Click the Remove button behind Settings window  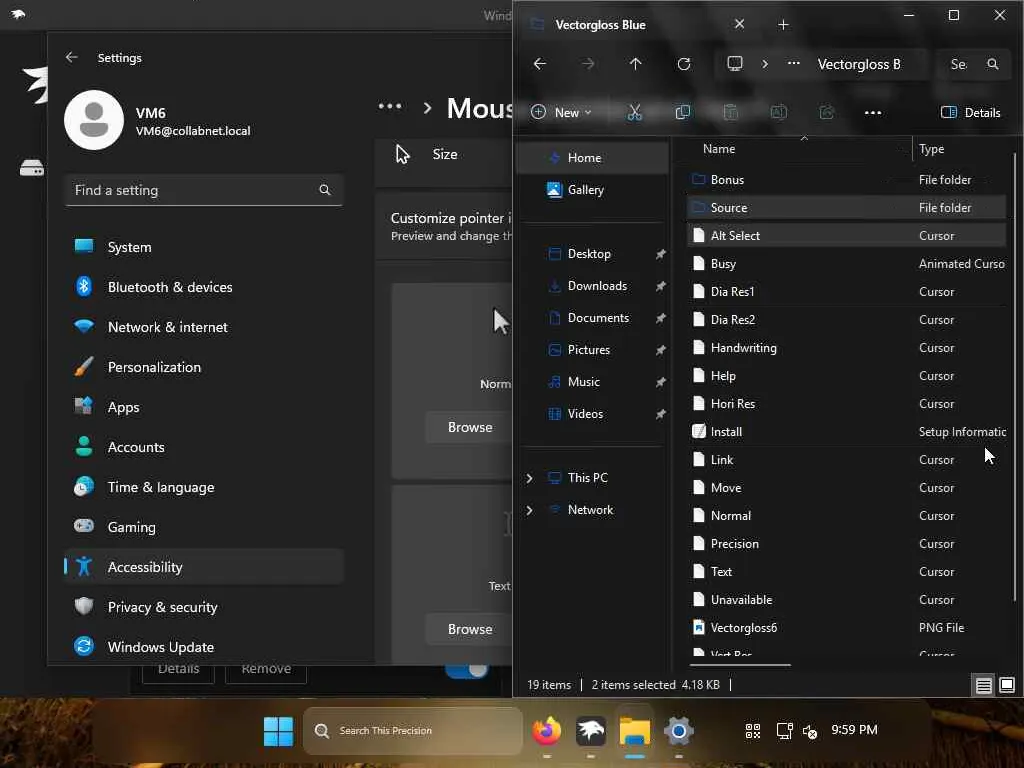click(x=266, y=673)
